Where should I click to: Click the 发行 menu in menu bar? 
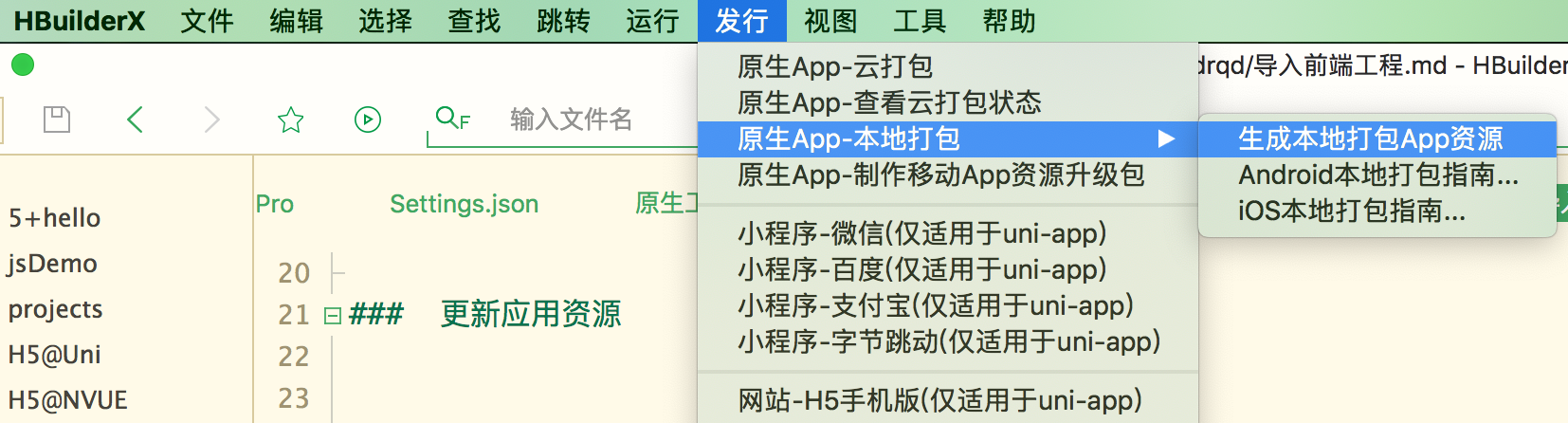[x=741, y=21]
